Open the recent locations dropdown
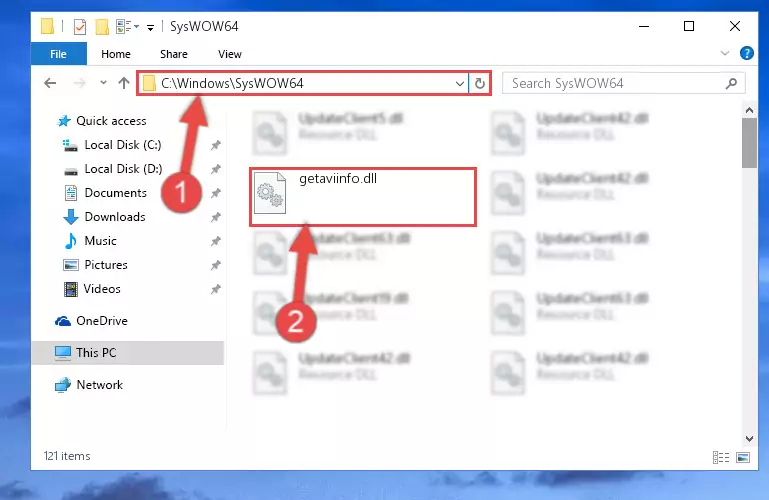This screenshot has width=769, height=500. tap(103, 83)
